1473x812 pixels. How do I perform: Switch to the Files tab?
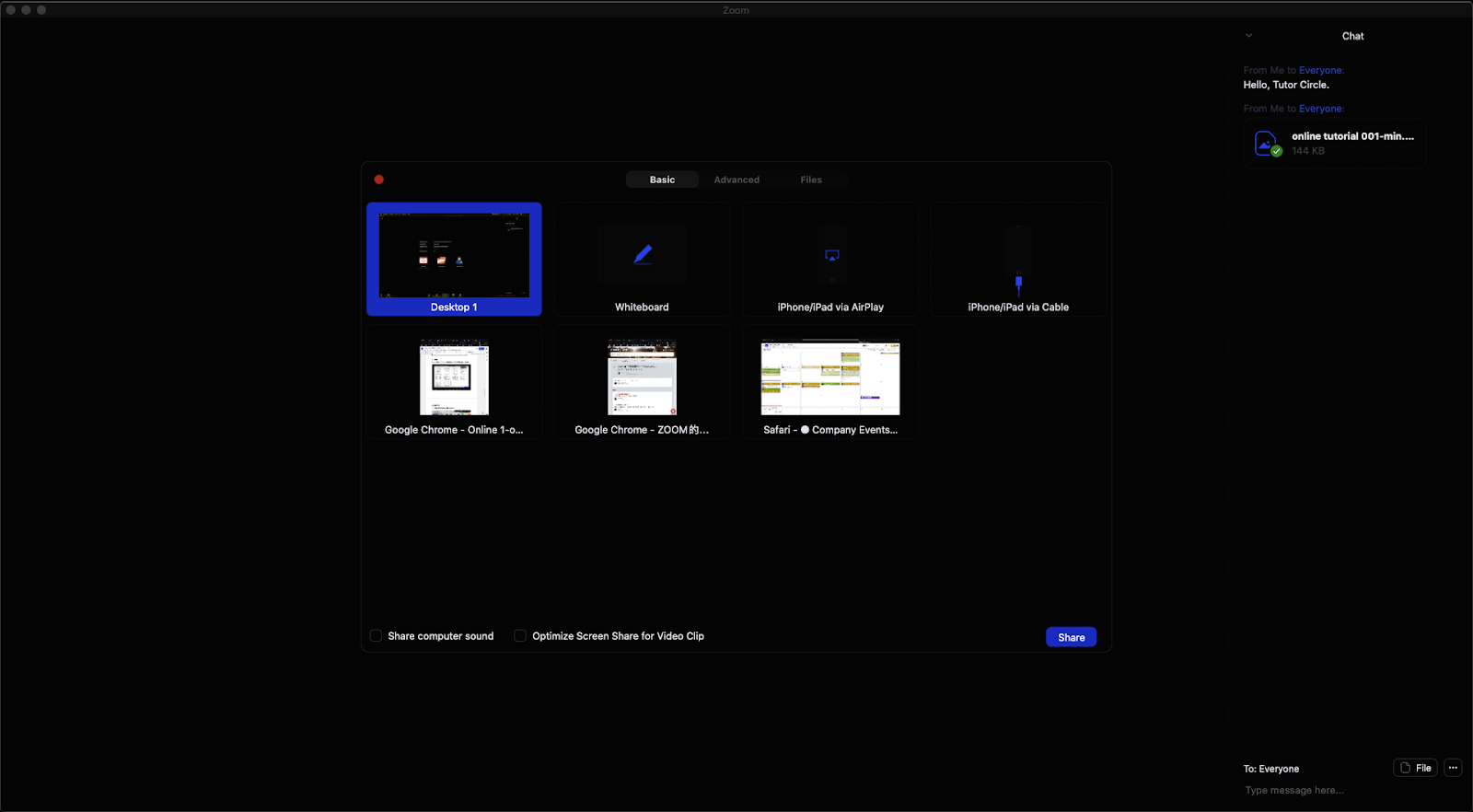click(811, 180)
